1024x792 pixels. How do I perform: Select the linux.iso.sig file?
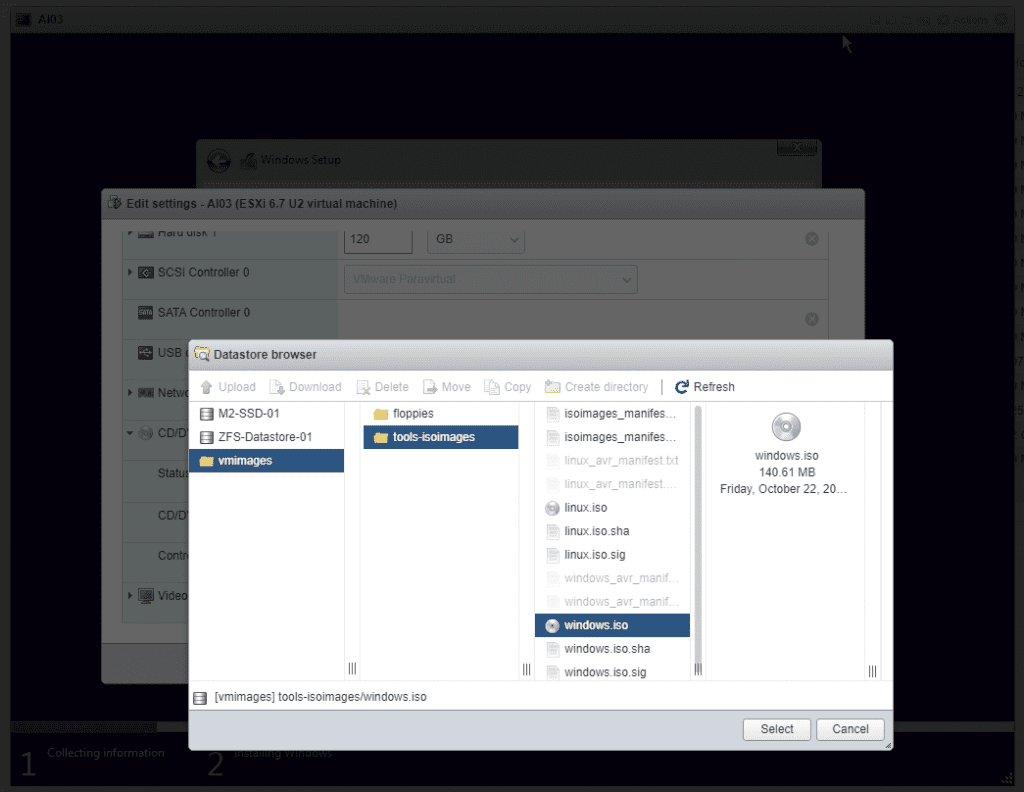point(613,554)
